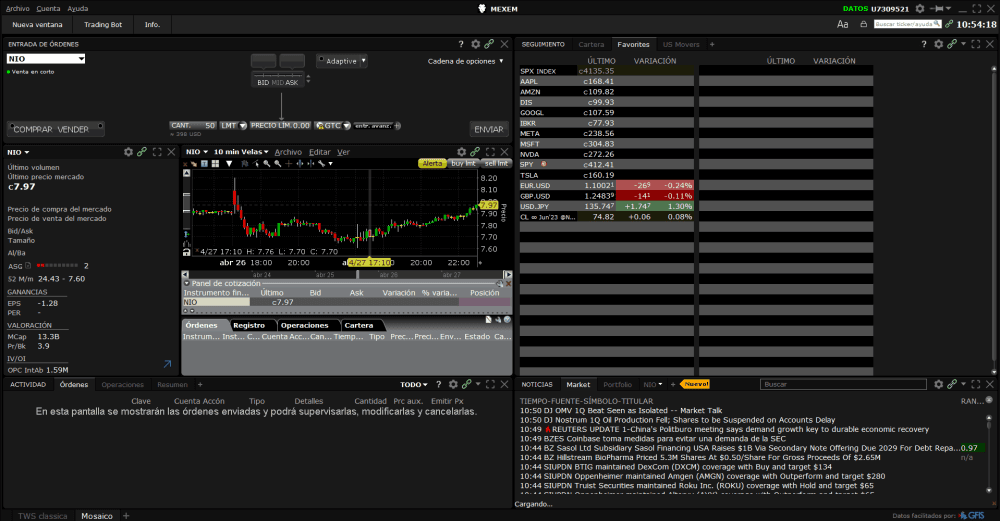This screenshot has height=521, width=1000.
Task: Open Cuenta menu
Action: [48, 8]
